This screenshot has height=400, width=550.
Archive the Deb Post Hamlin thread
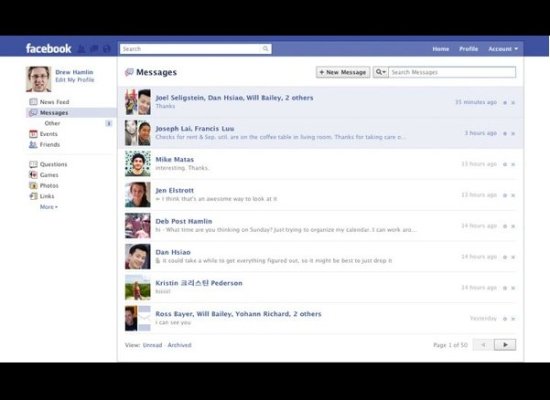click(x=513, y=226)
